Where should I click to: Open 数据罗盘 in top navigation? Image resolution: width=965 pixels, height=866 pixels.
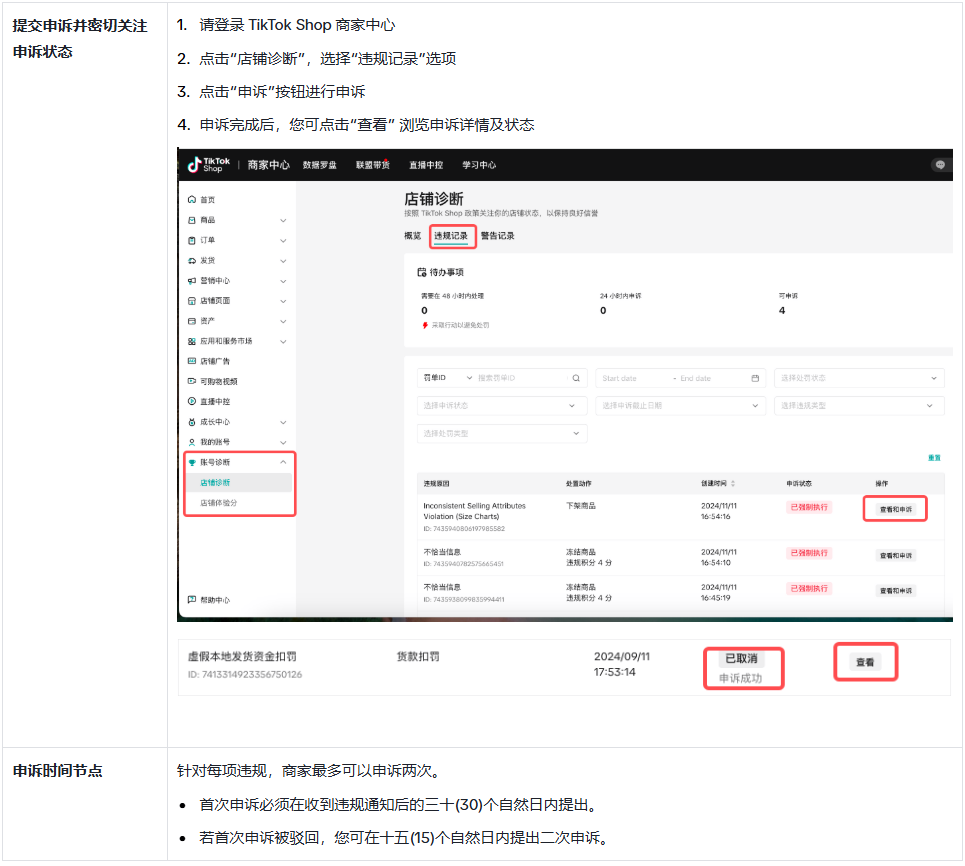[x=320, y=165]
